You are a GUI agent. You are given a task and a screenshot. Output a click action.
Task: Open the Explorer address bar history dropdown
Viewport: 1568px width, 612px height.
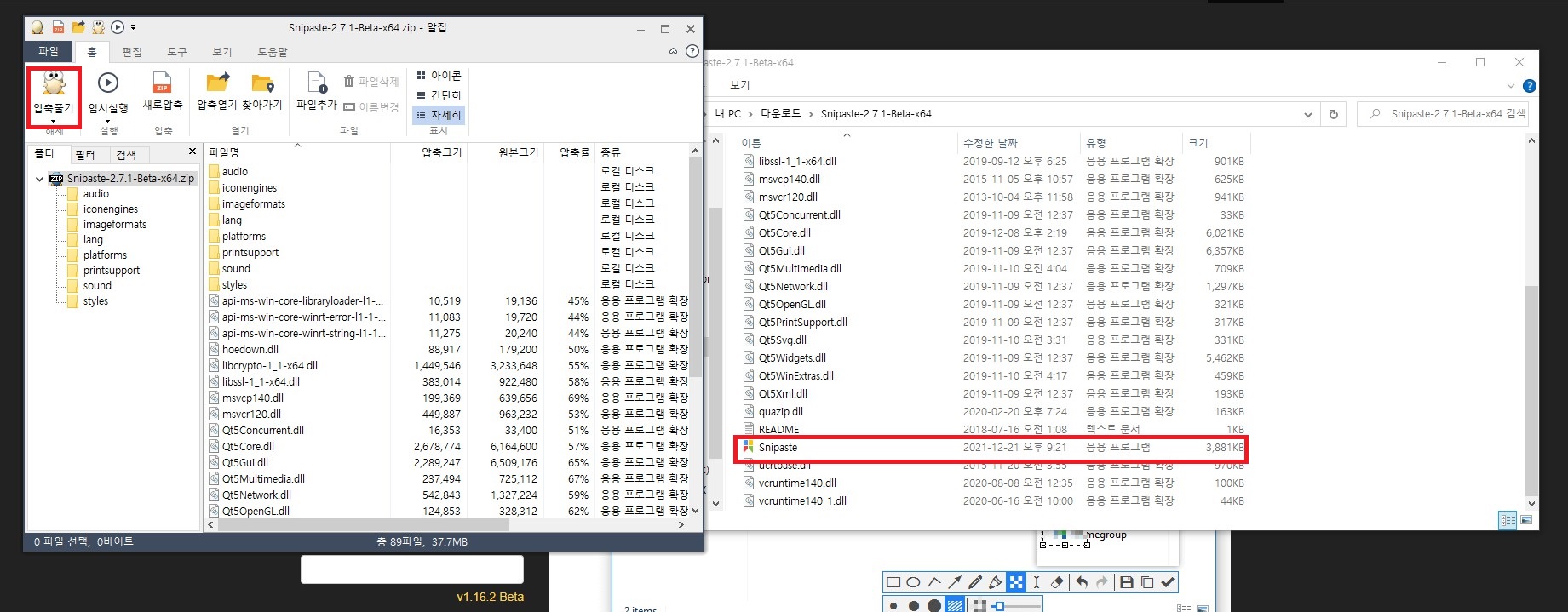[1308, 114]
